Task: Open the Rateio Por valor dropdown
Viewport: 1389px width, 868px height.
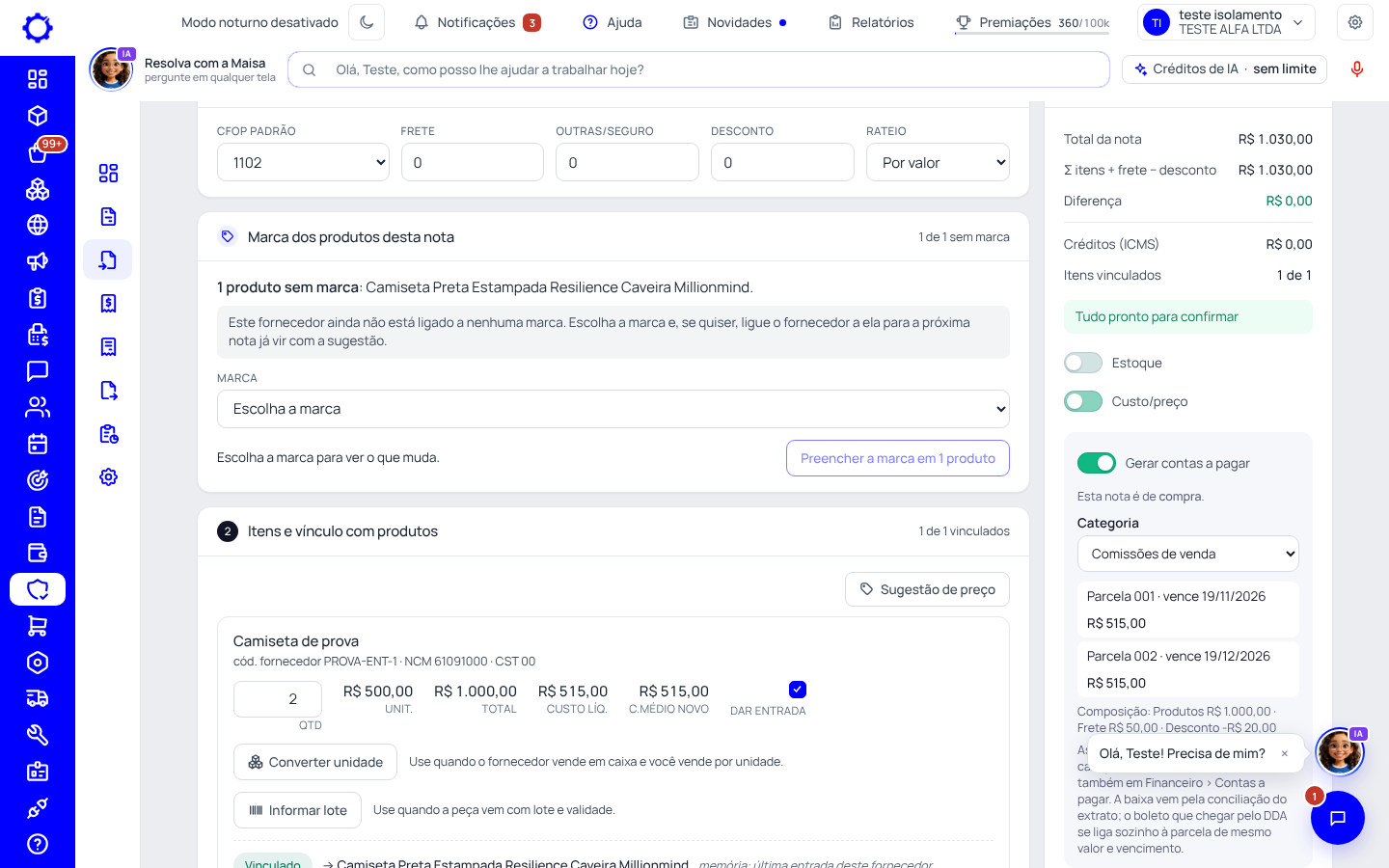Action: 938,162
